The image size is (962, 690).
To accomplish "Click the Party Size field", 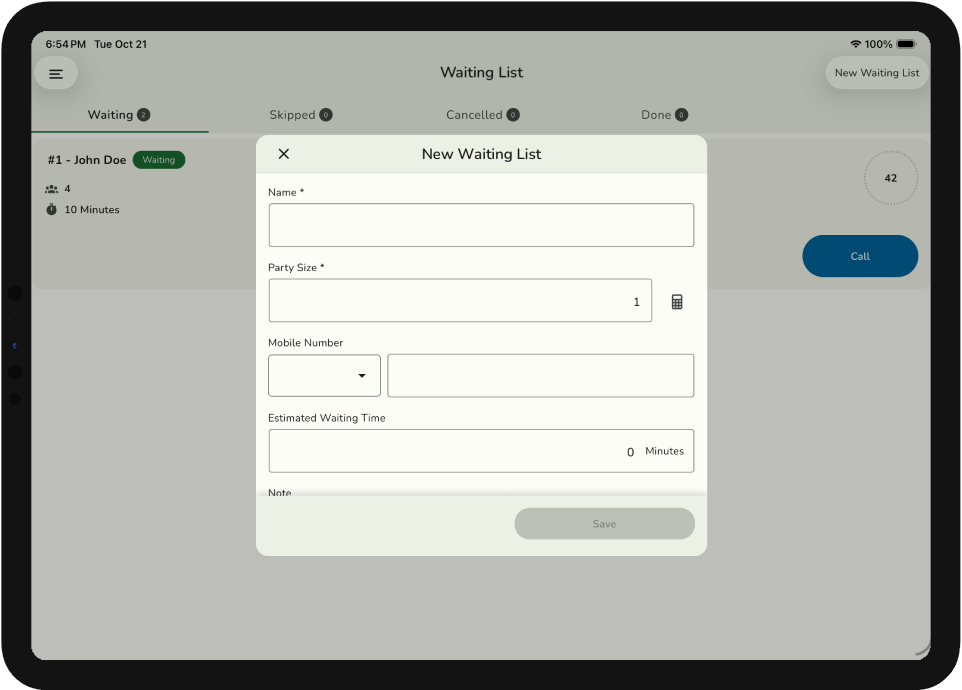I will pos(460,301).
